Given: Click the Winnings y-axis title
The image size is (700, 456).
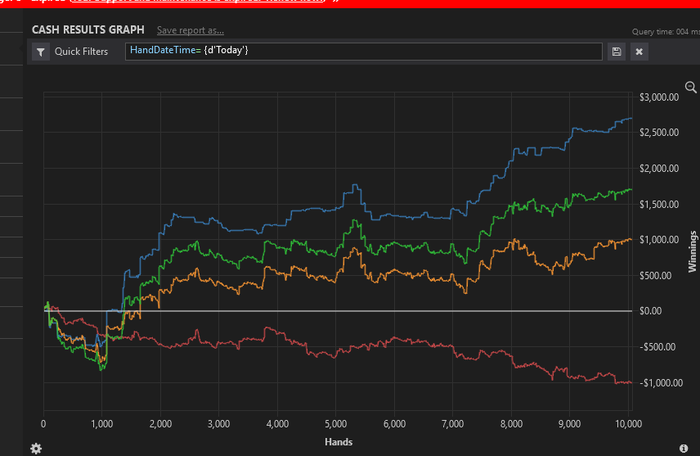Looking at the screenshot, I should pyautogui.click(x=692, y=251).
